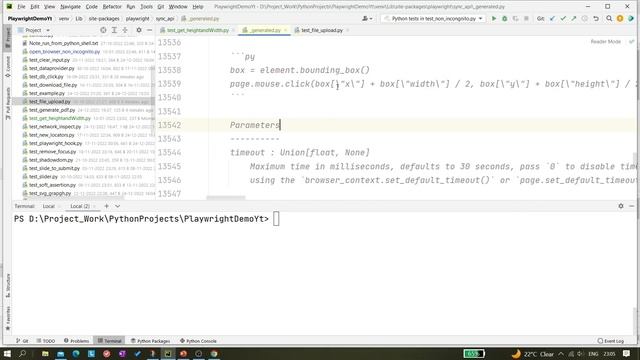Click the site-packages breadcrumb

pos(104,19)
